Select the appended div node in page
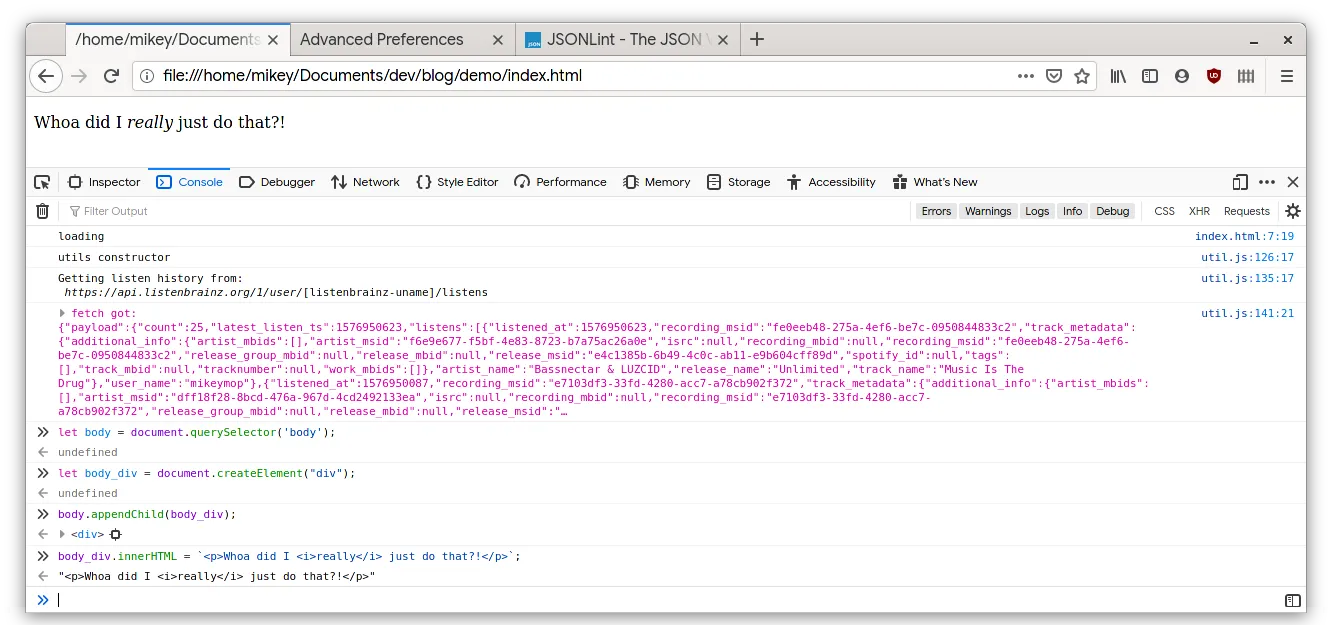 coord(115,535)
